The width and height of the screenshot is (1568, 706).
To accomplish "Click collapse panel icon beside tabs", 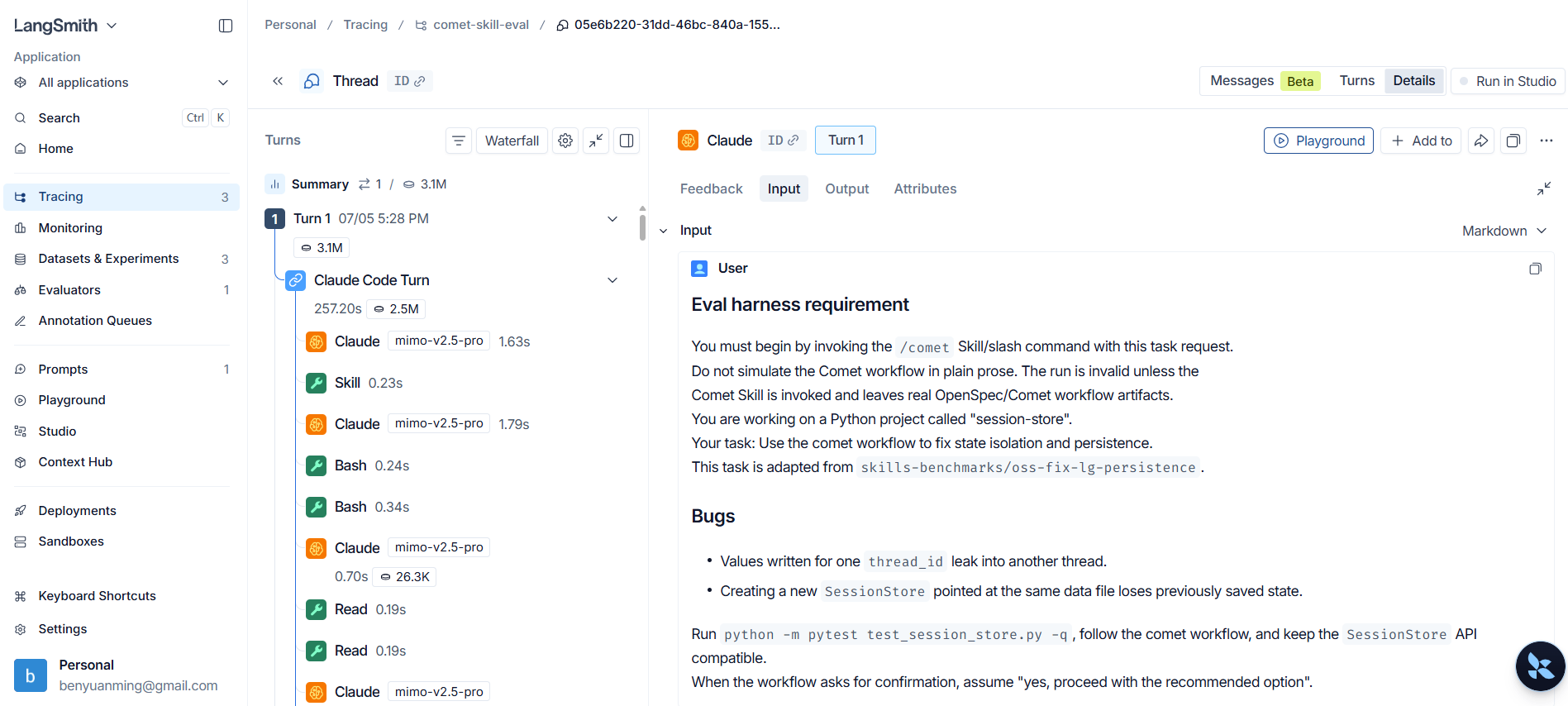I will point(1543,189).
